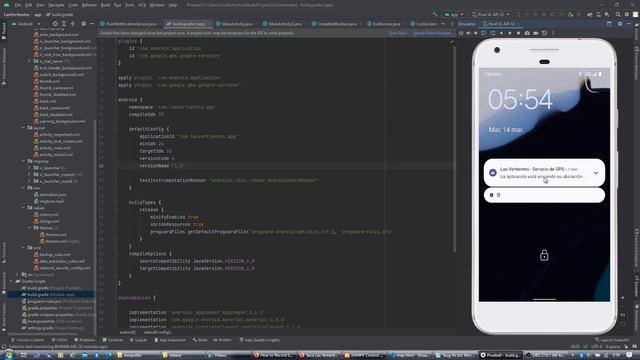640x360 pixels.
Task: Select Pixel XL API 32 emulator tab
Action: coord(501,24)
